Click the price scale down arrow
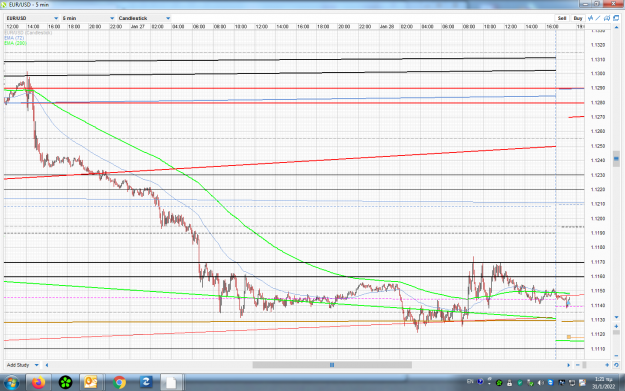625x391 pixels. (x=616, y=317)
